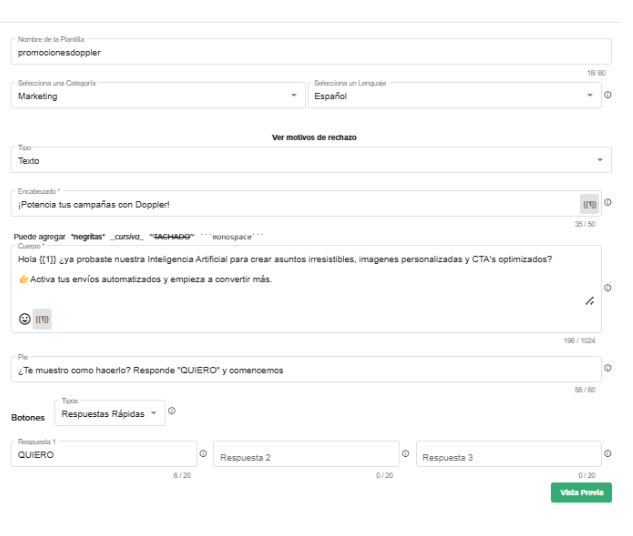This screenshot has height=536, width=633.
Task: Expand the Tipo Texto dropdown
Action: coord(312,160)
